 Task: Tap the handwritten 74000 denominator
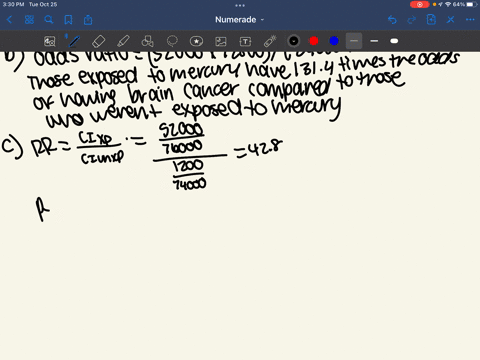point(189,184)
